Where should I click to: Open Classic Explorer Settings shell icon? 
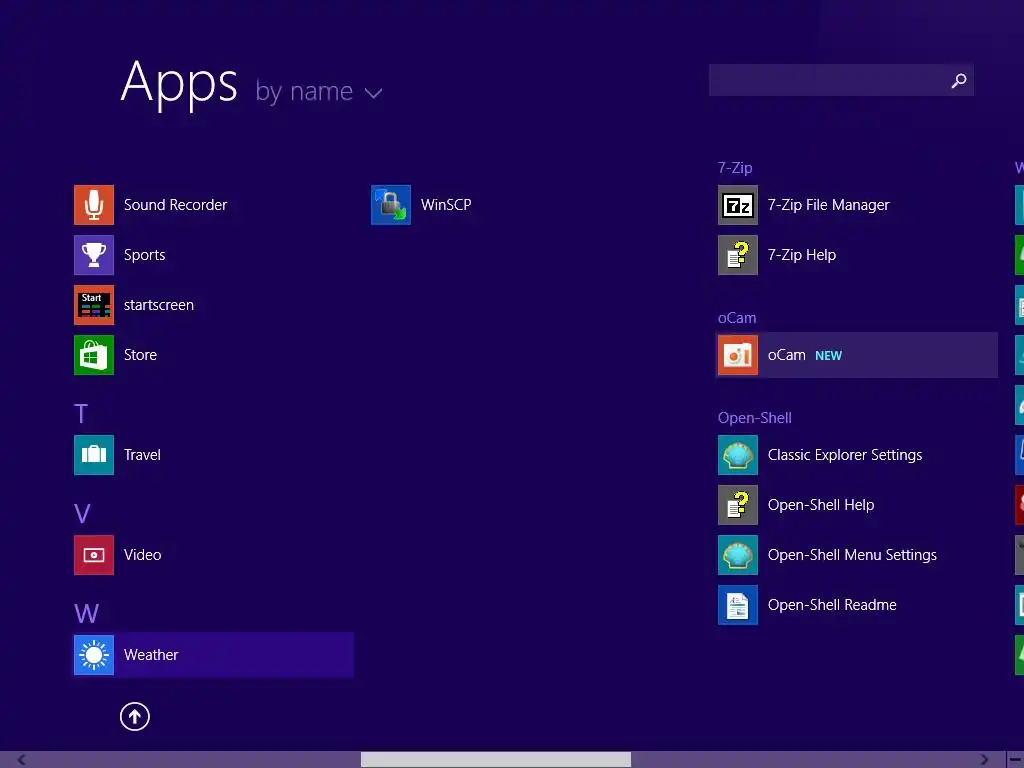point(737,455)
